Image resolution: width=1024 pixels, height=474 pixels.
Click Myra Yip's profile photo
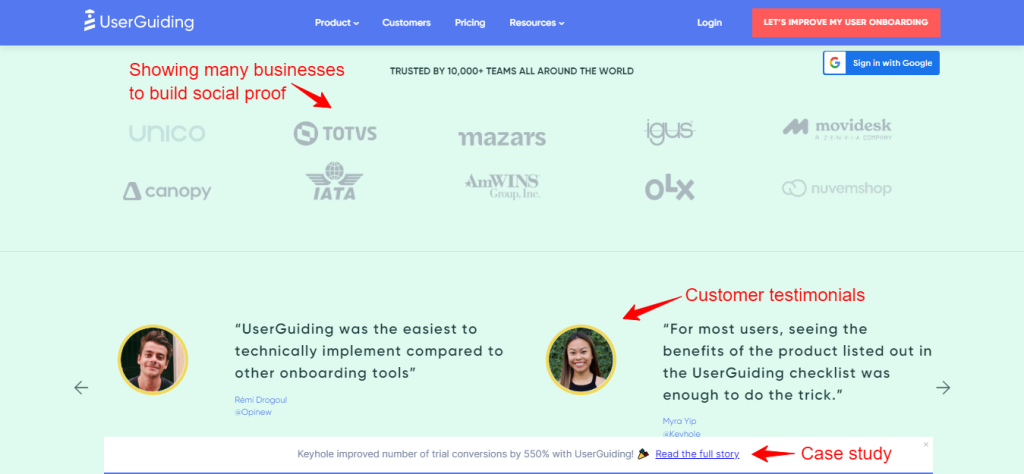pyautogui.click(x=581, y=360)
